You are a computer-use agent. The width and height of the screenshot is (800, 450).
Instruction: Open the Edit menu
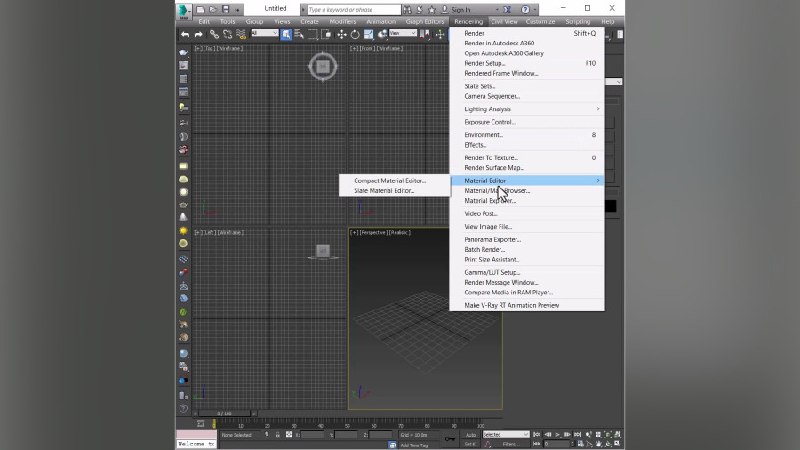click(x=204, y=21)
